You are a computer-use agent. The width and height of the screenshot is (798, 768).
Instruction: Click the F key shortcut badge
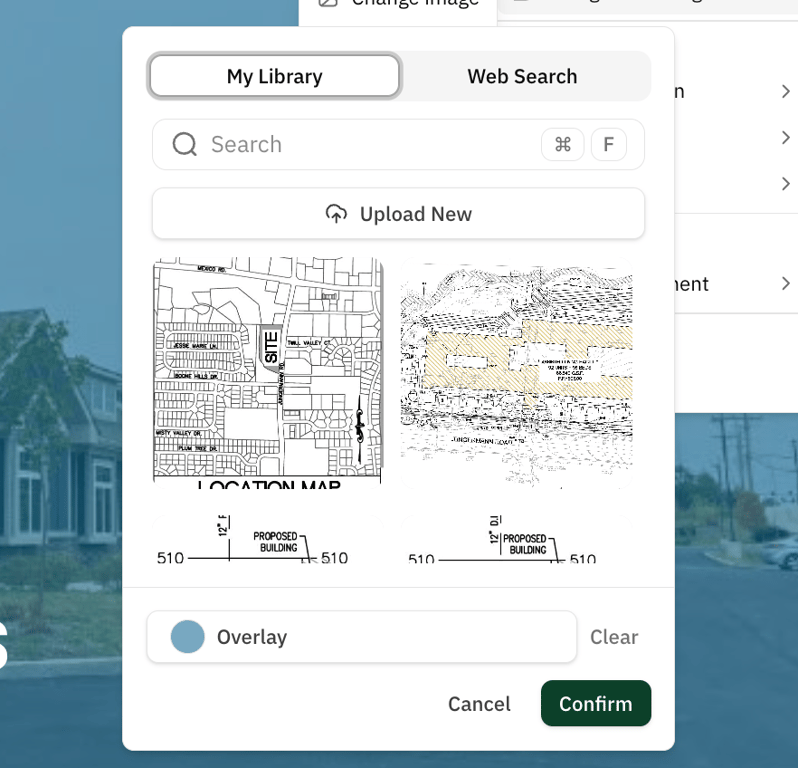[609, 145]
